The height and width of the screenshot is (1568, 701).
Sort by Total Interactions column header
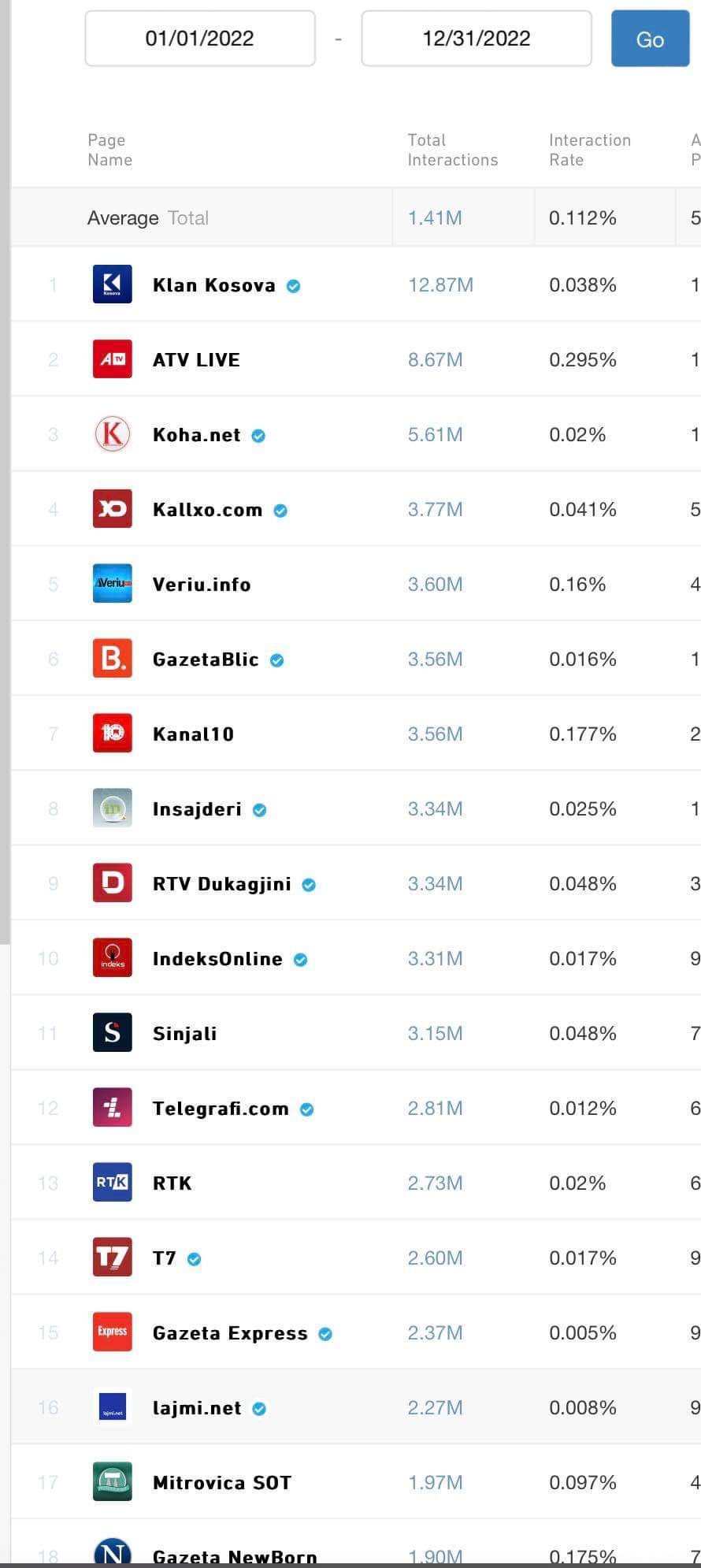[x=453, y=150]
